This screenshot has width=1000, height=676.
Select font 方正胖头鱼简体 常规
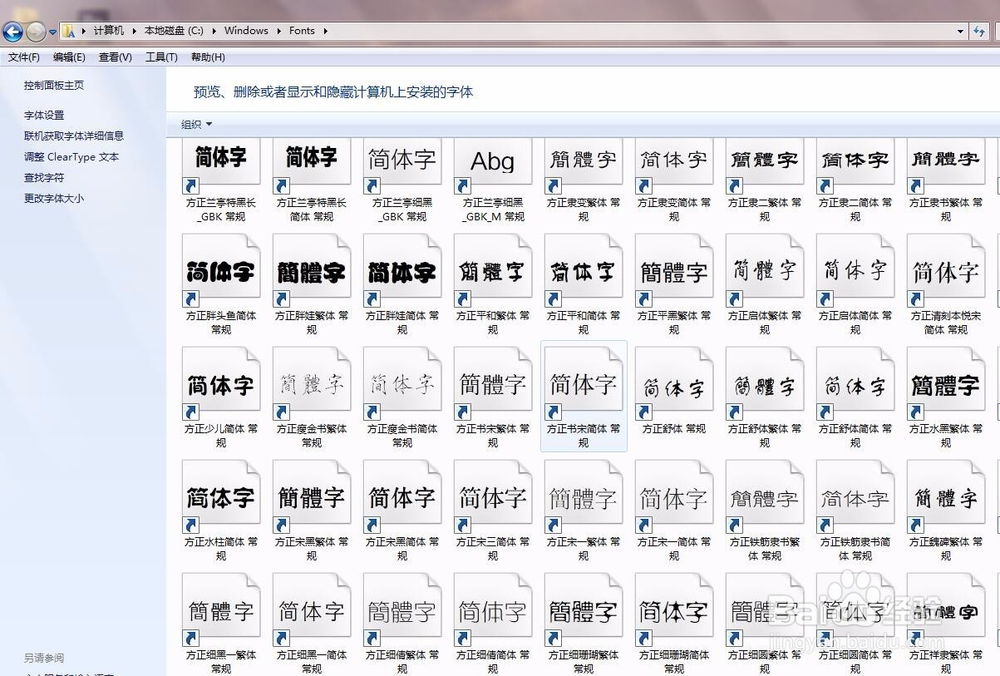pos(221,284)
